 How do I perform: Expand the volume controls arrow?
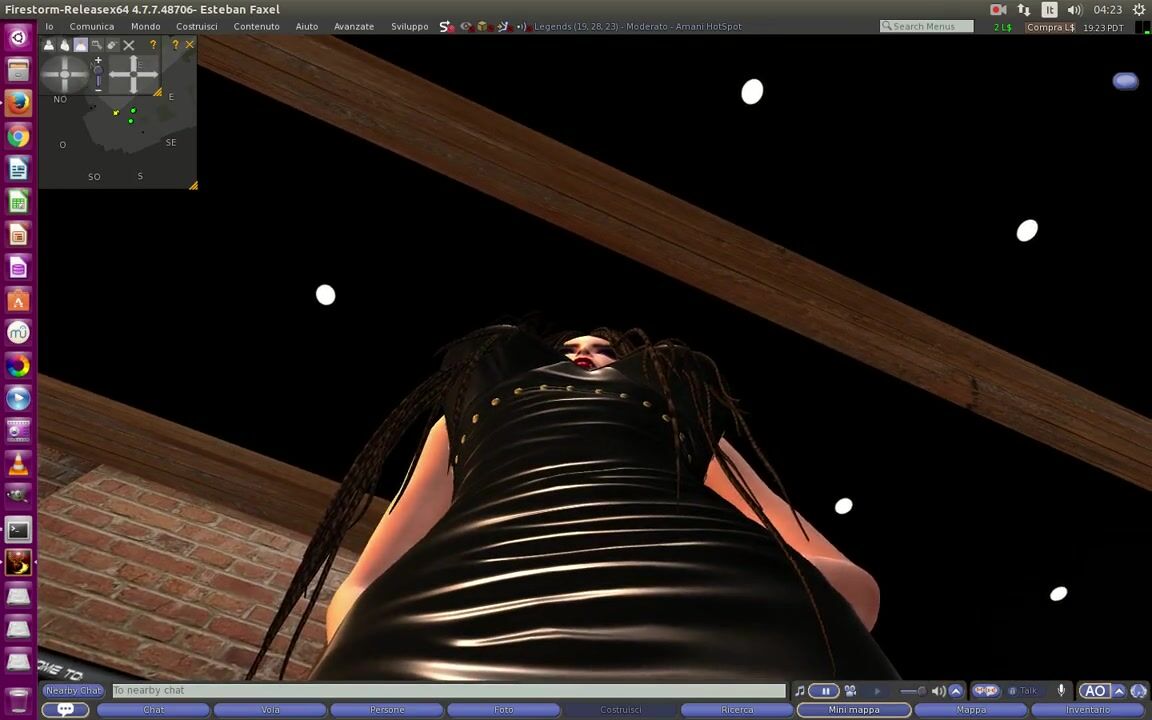point(955,691)
